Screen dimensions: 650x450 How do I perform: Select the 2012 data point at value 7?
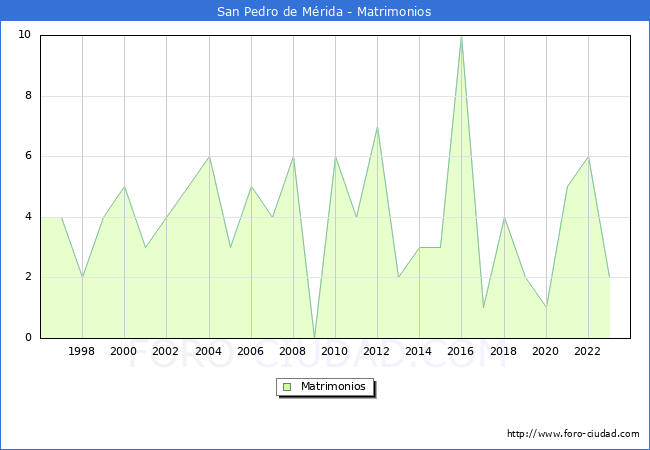[x=377, y=126]
